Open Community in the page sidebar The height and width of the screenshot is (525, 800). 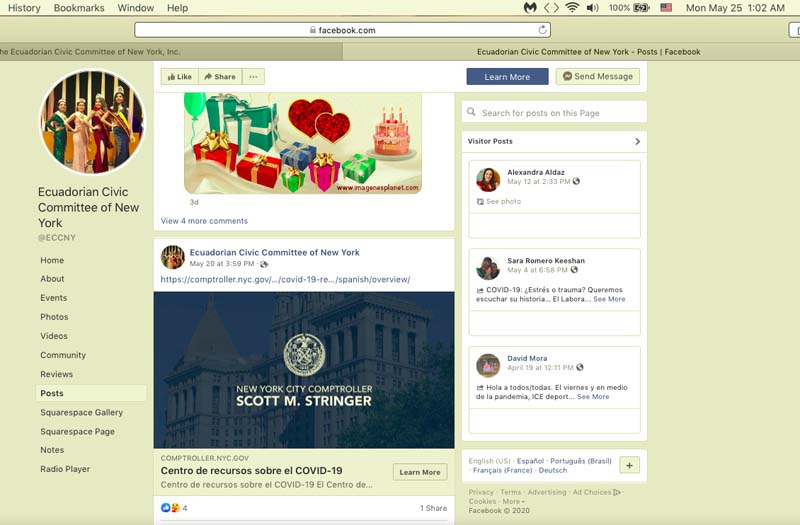(x=63, y=355)
